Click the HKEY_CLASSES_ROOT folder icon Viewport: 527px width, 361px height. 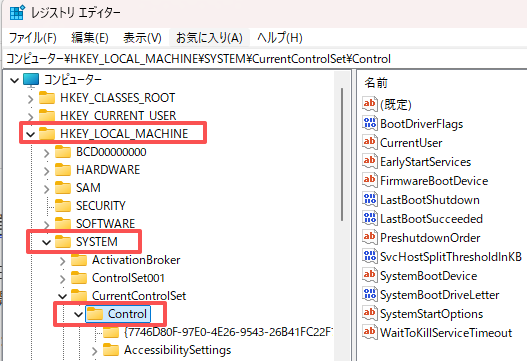click(47, 97)
